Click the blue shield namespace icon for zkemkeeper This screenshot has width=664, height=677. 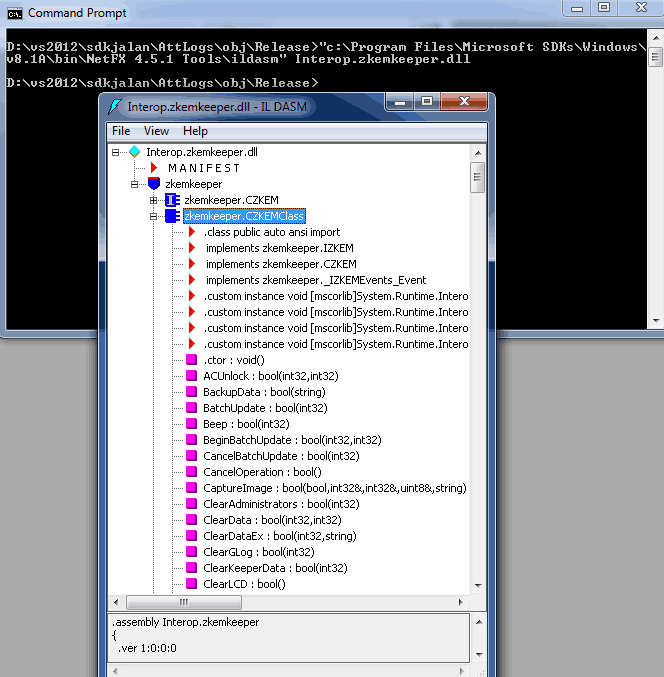click(154, 183)
